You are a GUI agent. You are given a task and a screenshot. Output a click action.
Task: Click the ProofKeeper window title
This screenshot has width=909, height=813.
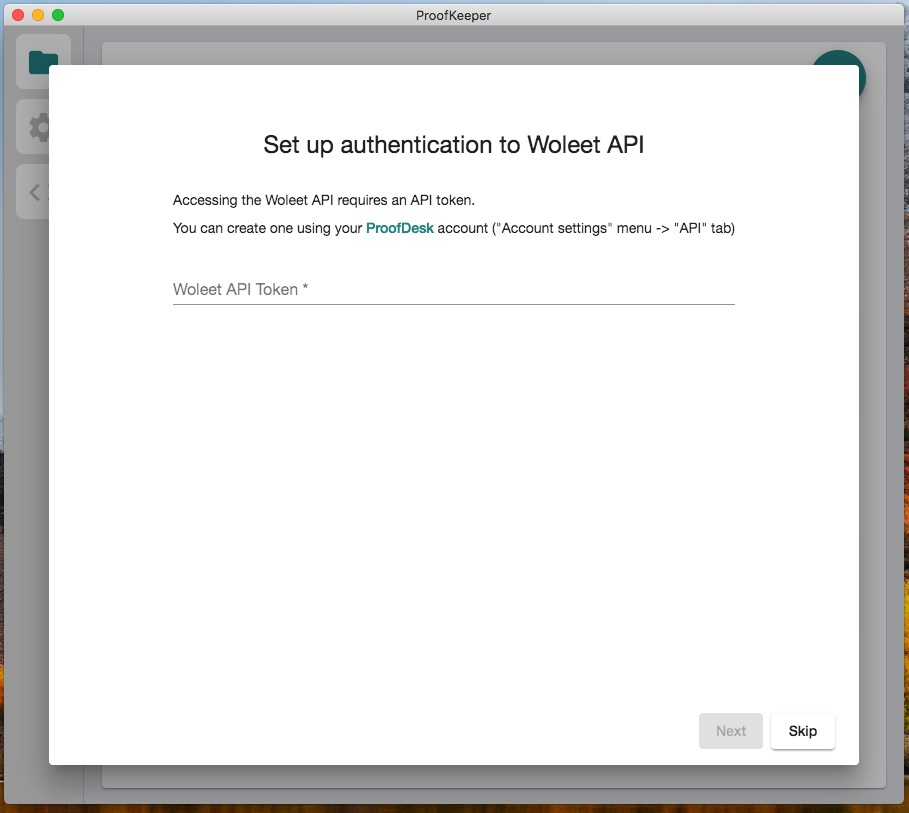(x=453, y=16)
